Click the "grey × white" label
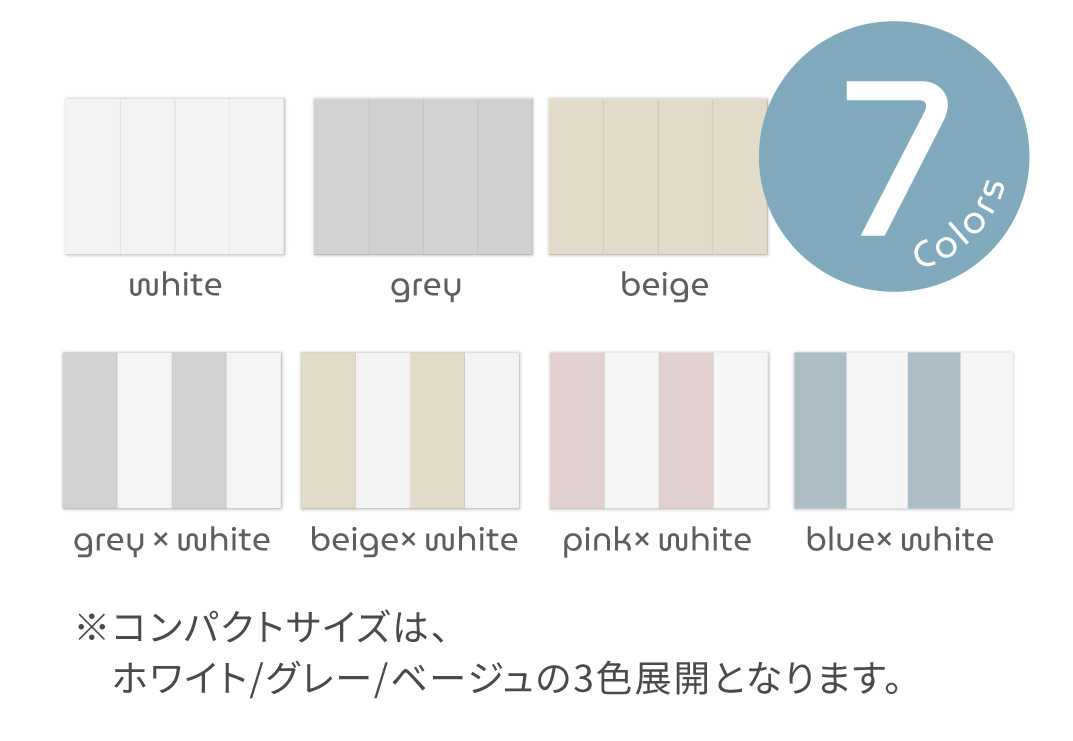The width and height of the screenshot is (1073, 741). (x=172, y=541)
